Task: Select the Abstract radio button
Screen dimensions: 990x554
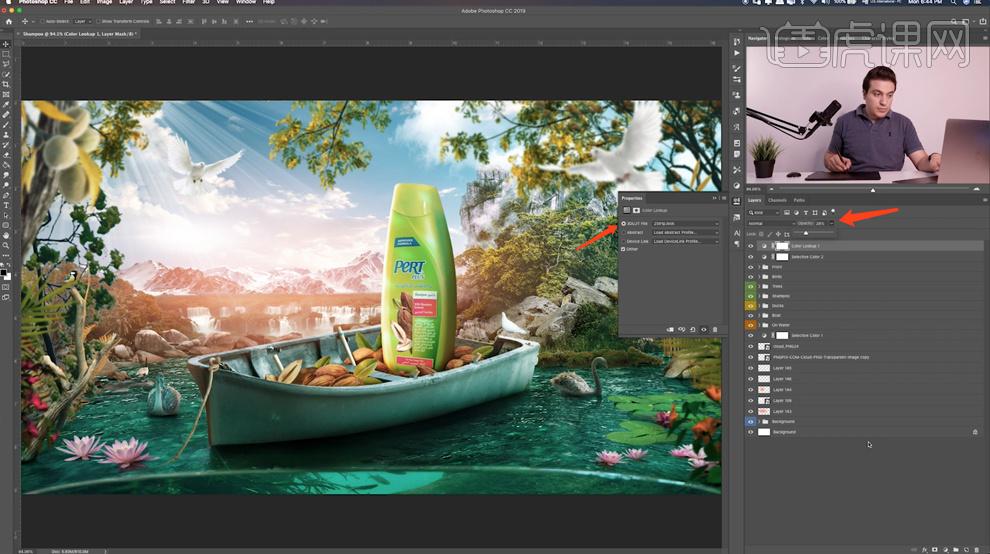Action: [624, 232]
